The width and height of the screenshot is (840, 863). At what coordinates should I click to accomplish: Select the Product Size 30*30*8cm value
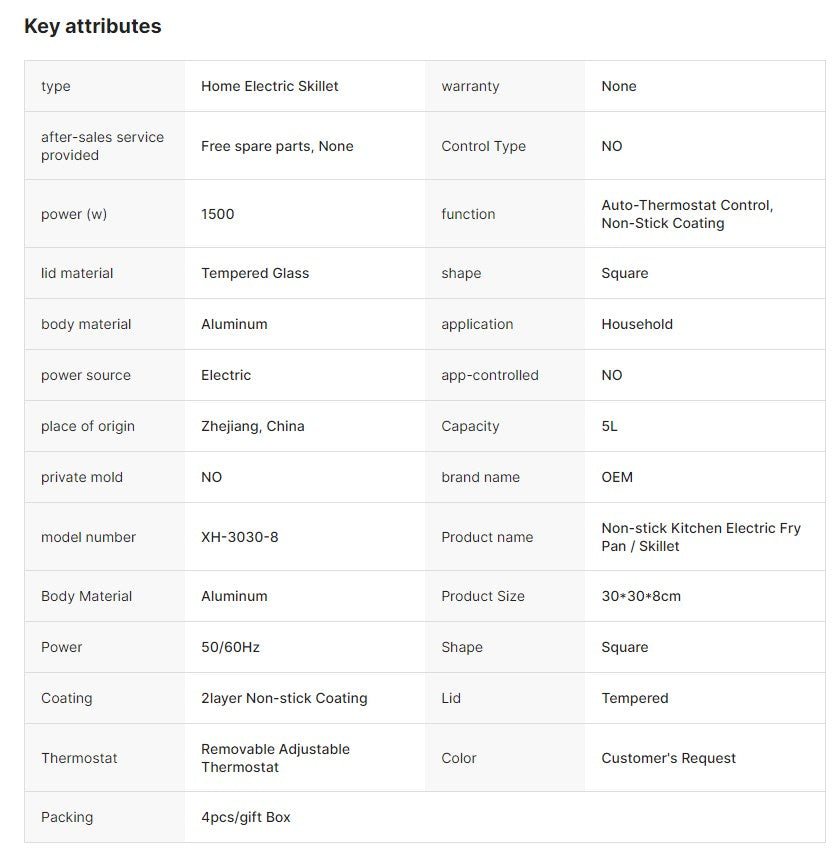[x=641, y=596]
